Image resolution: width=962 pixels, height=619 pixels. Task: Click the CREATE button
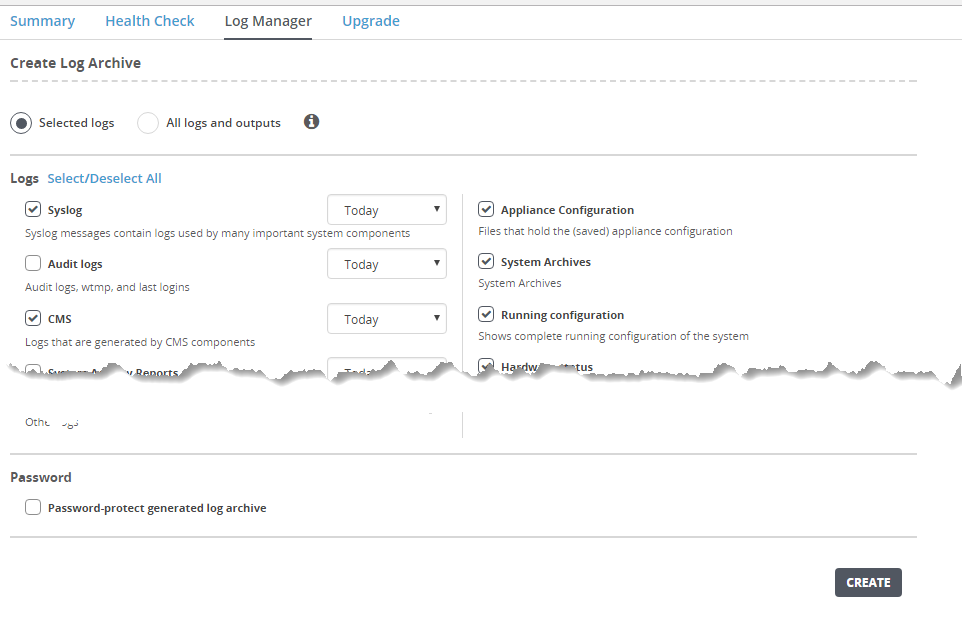pyautogui.click(x=868, y=582)
